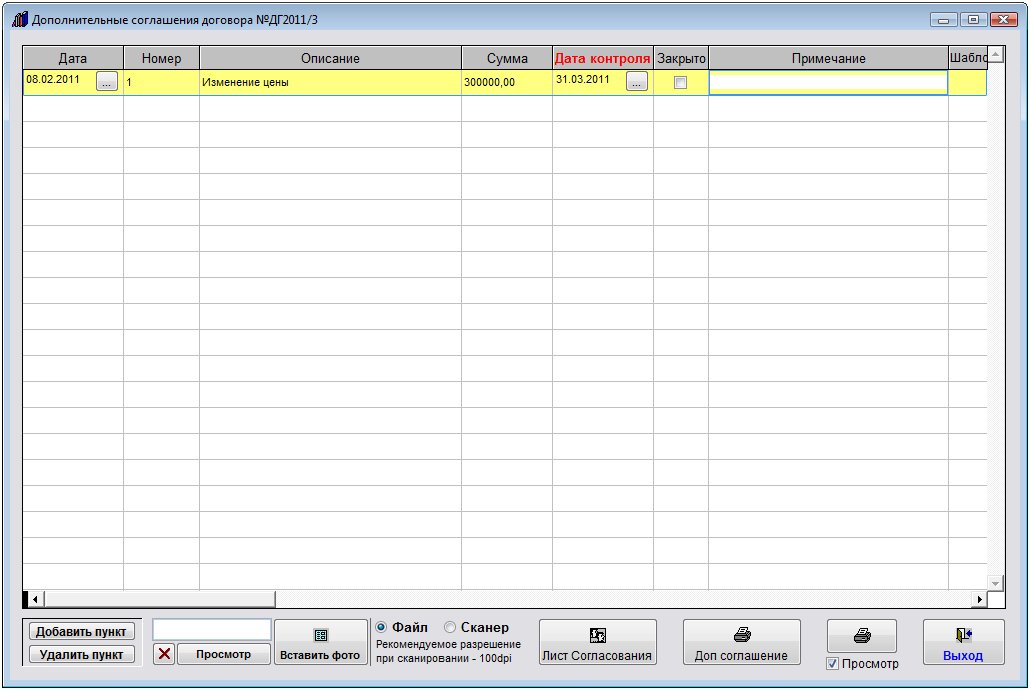Viewport: 1031px width, 690px height.
Task: Open the date picker for 08.02.2011
Action: coord(107,82)
